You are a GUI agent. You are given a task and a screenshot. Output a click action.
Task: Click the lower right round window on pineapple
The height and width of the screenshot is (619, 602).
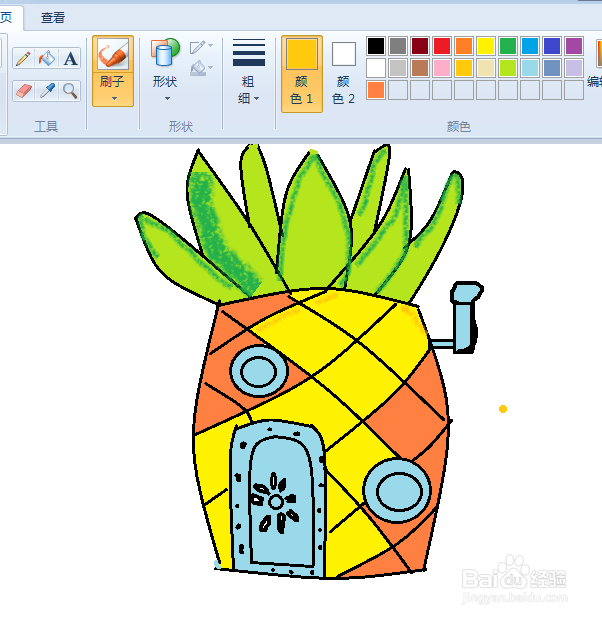[x=397, y=491]
